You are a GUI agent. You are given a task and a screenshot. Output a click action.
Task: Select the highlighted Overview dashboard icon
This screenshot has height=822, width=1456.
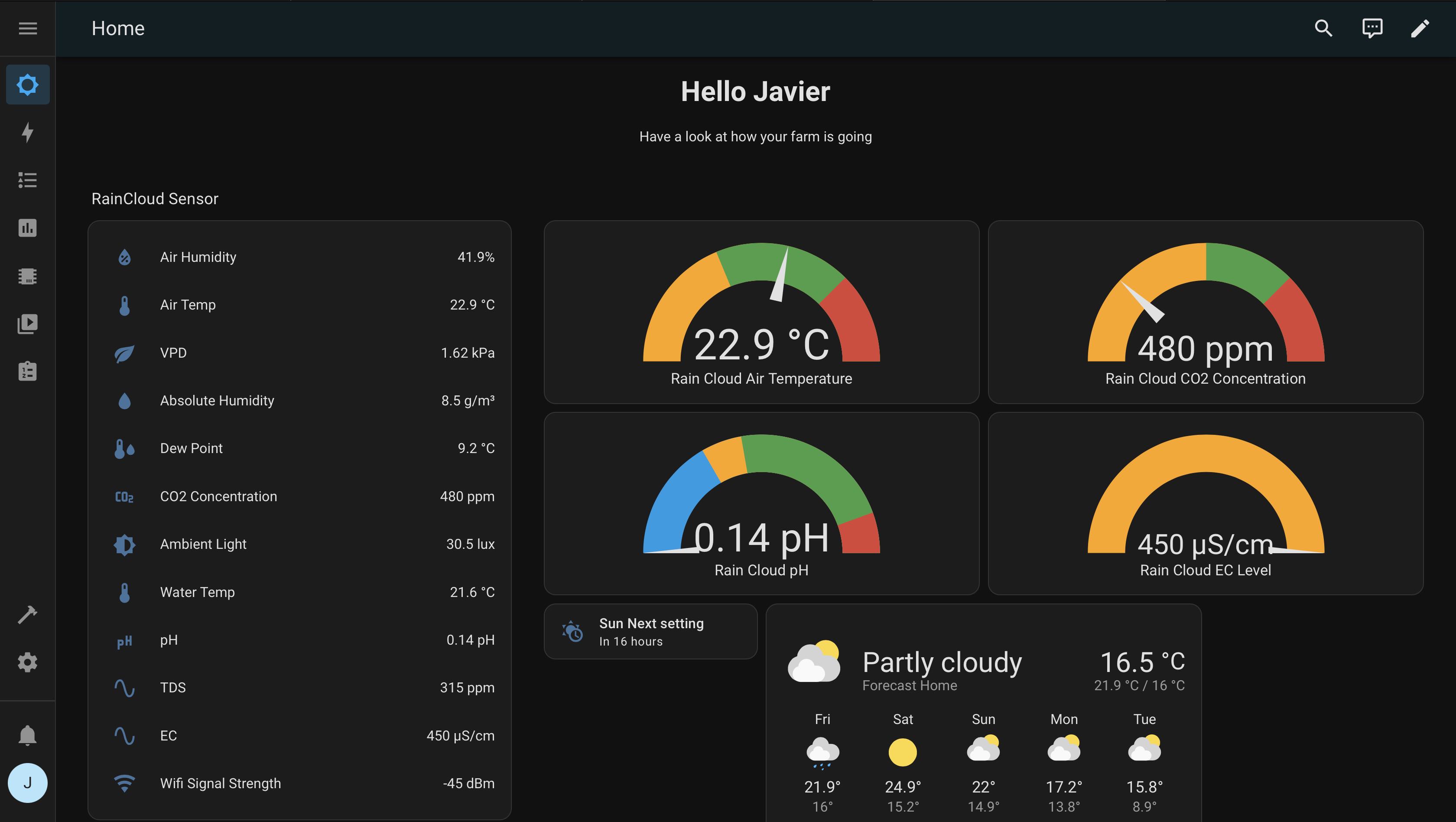pyautogui.click(x=27, y=84)
